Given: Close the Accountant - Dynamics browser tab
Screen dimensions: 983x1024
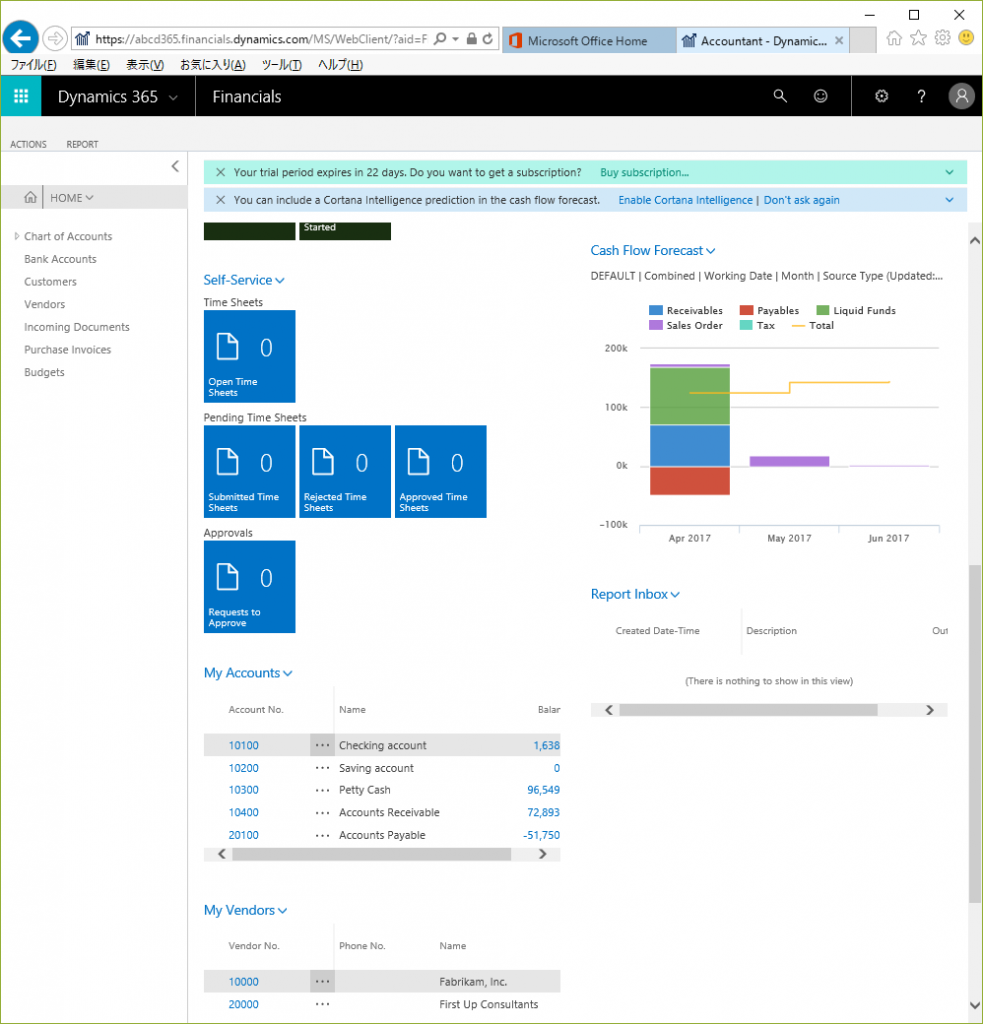Looking at the screenshot, I should (x=839, y=40).
